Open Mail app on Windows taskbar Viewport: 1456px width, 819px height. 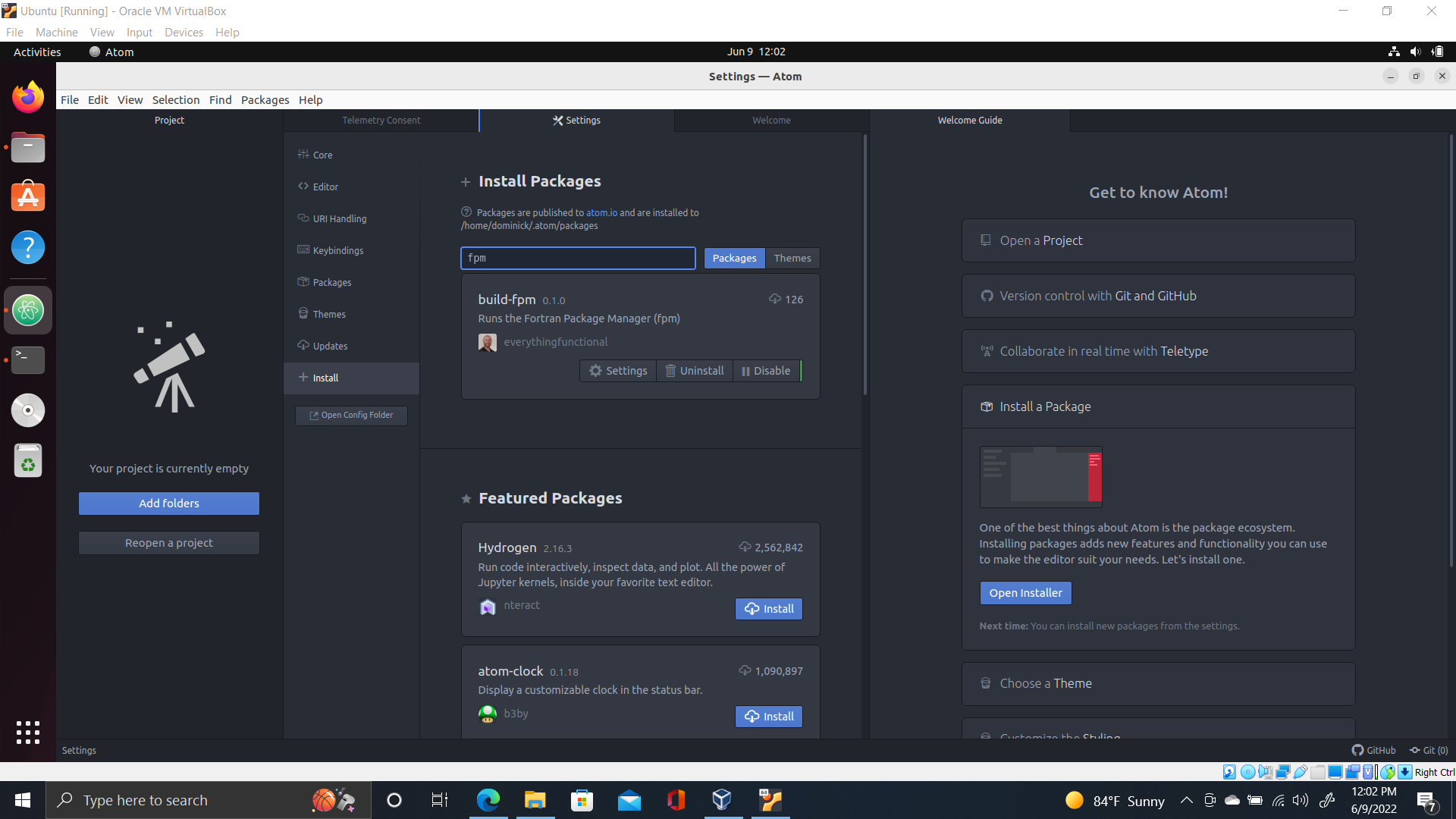[629, 800]
